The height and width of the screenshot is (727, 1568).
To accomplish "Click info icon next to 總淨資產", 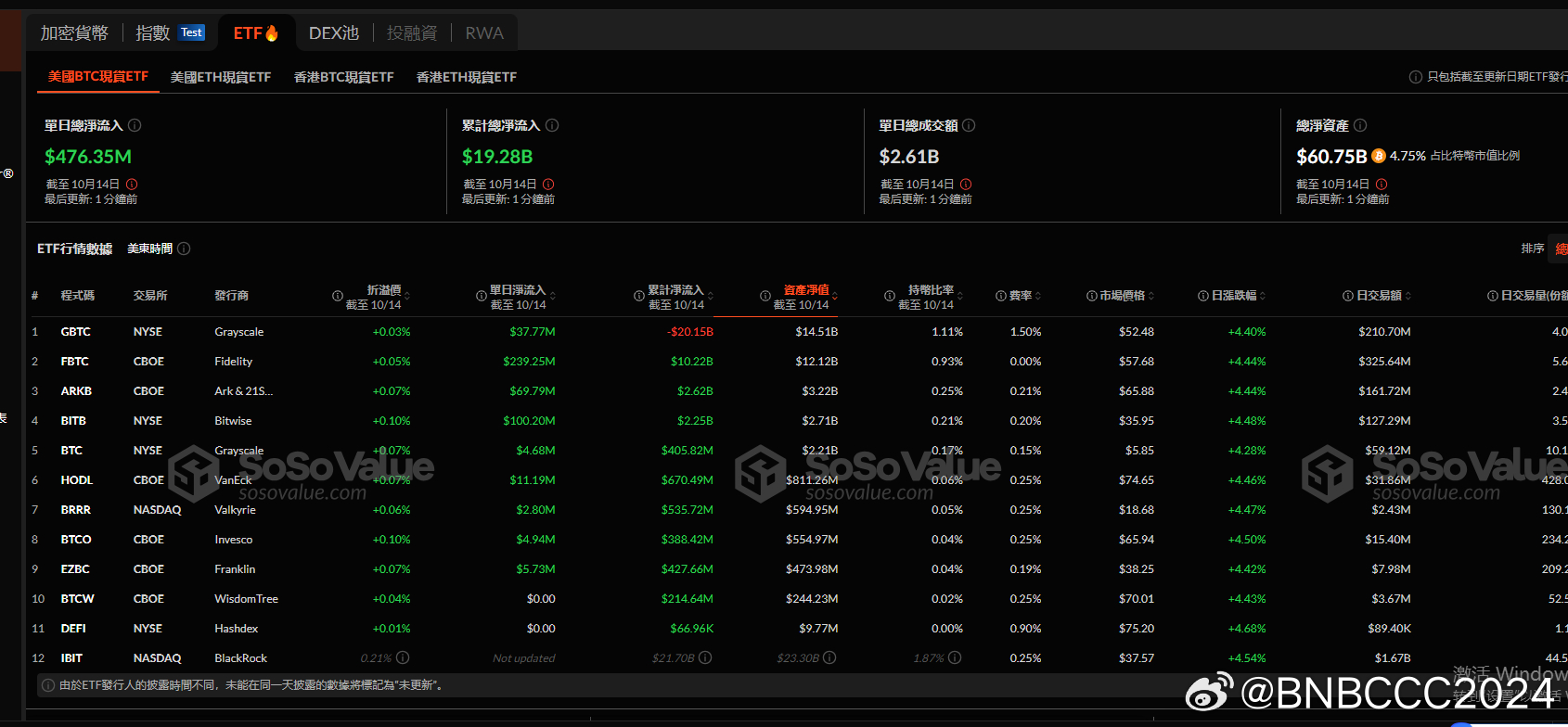I will pos(1360,125).
